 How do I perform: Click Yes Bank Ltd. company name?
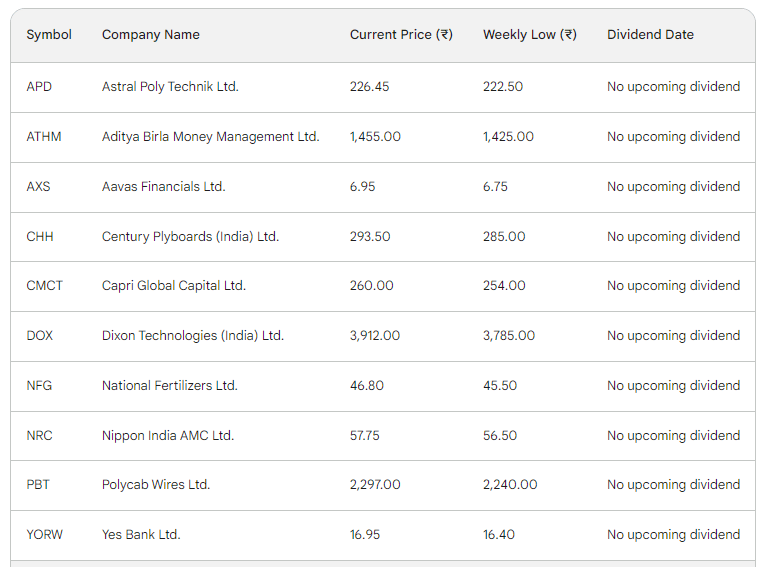141,535
